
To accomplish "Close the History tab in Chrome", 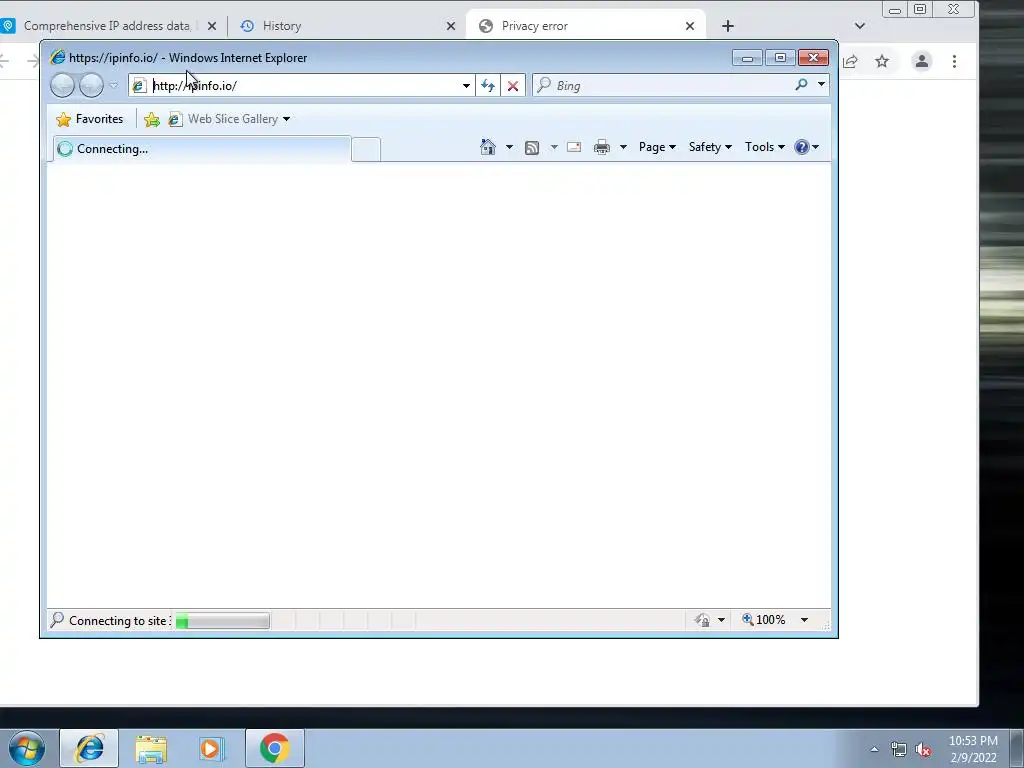I will 451,26.
